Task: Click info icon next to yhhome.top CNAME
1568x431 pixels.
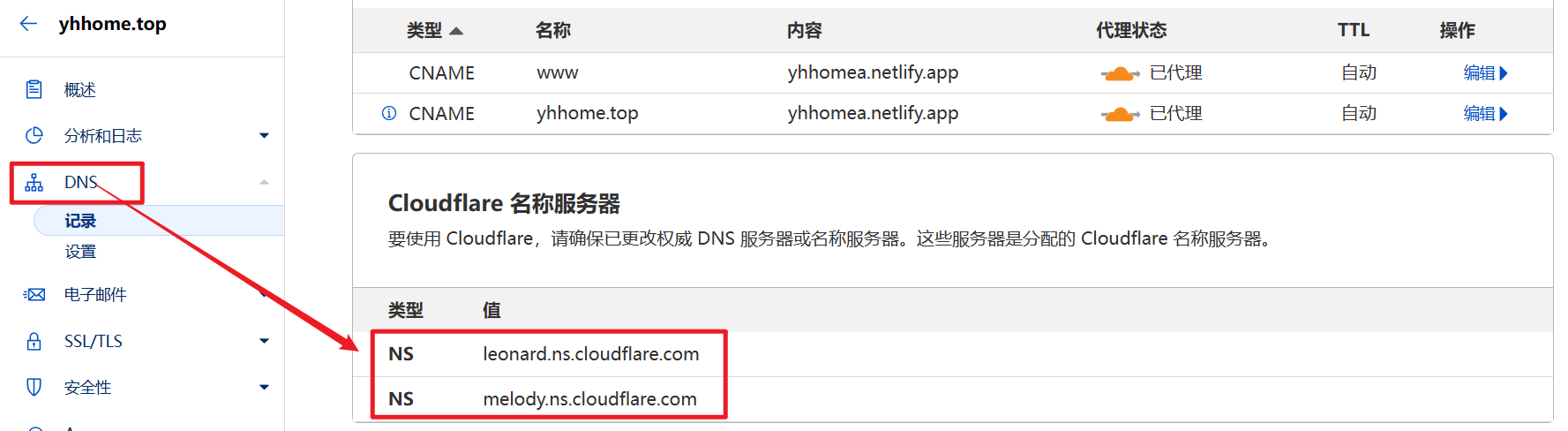Action: pyautogui.click(x=389, y=113)
